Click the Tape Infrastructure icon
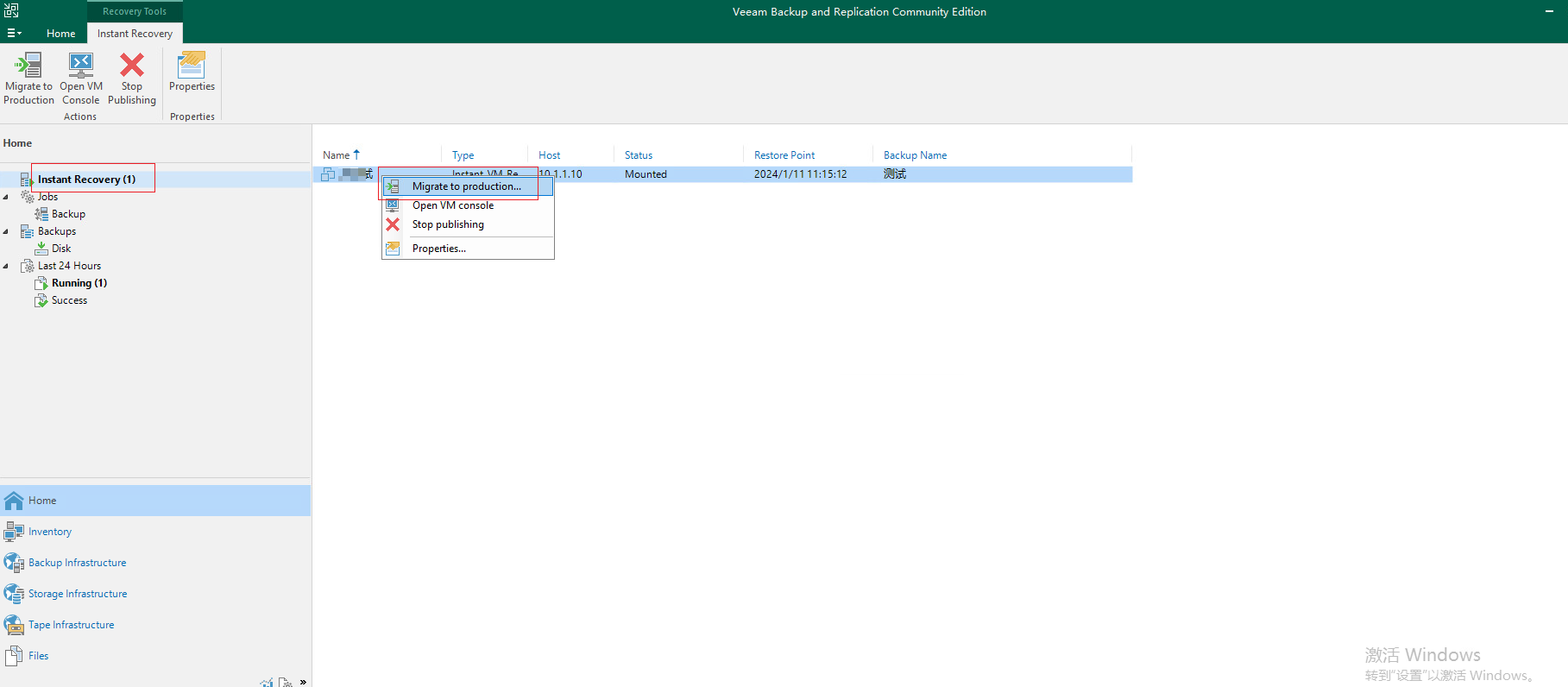This screenshot has width=1568, height=687. (14, 625)
